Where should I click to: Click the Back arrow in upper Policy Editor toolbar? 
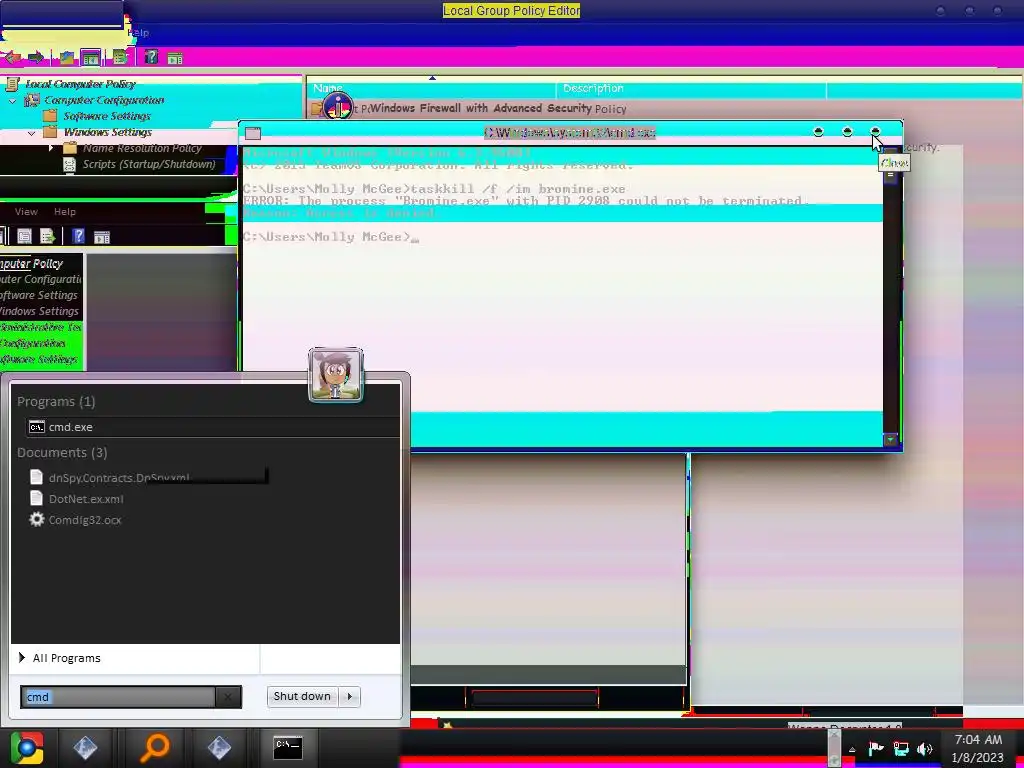click(12, 57)
